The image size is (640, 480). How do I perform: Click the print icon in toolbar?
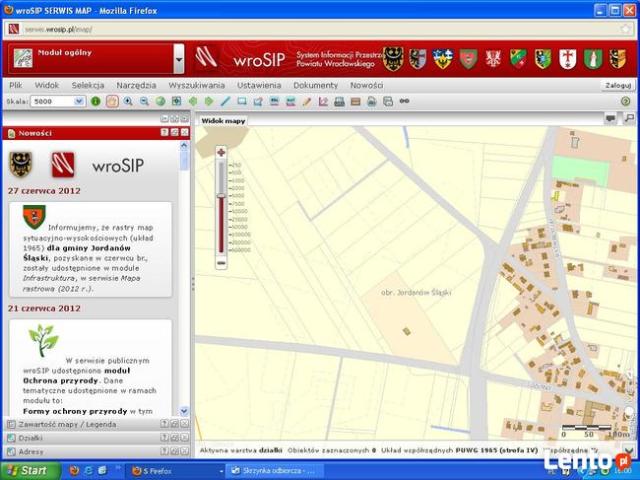click(339, 101)
